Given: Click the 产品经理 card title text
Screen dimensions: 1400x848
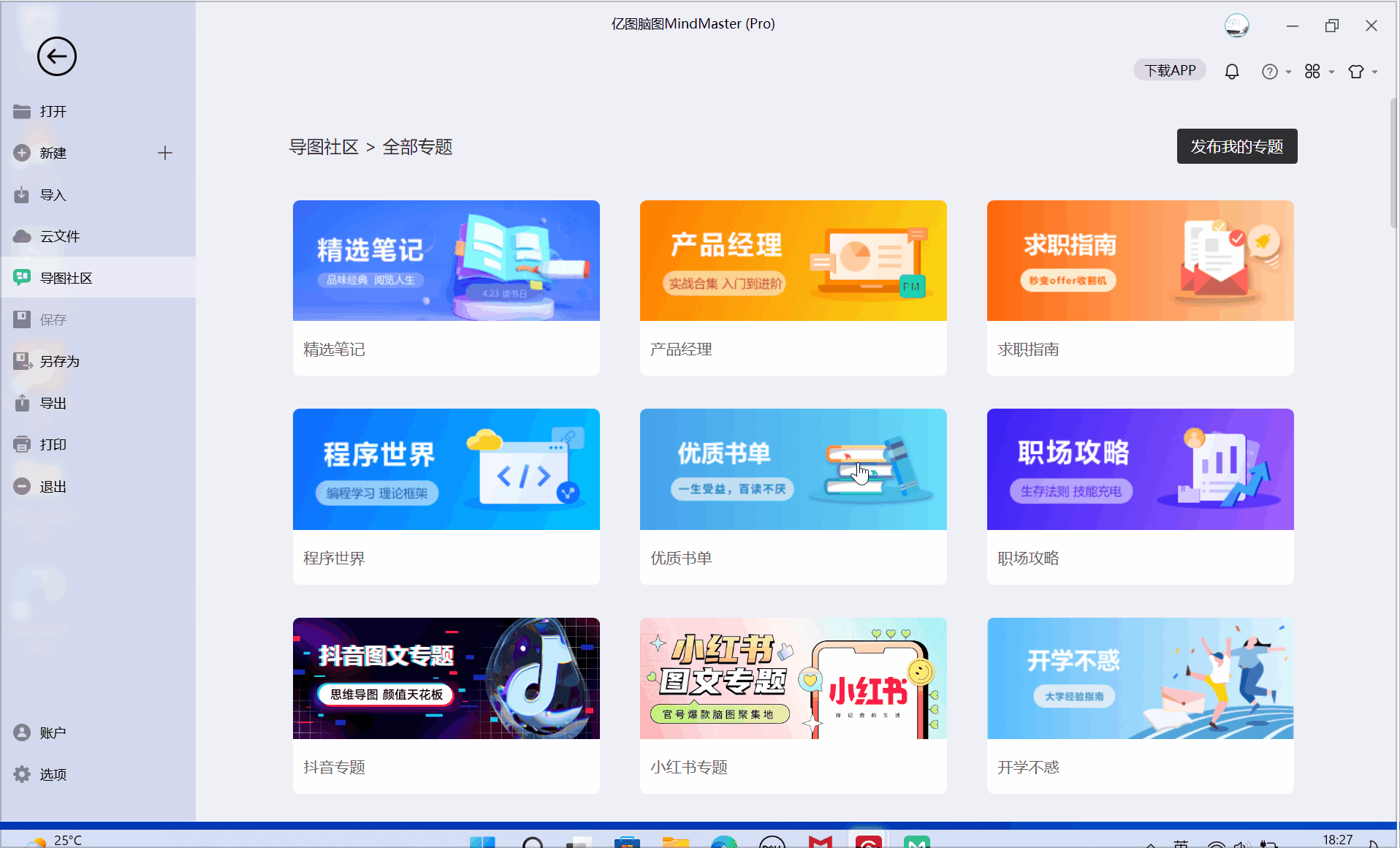Looking at the screenshot, I should pos(681,349).
